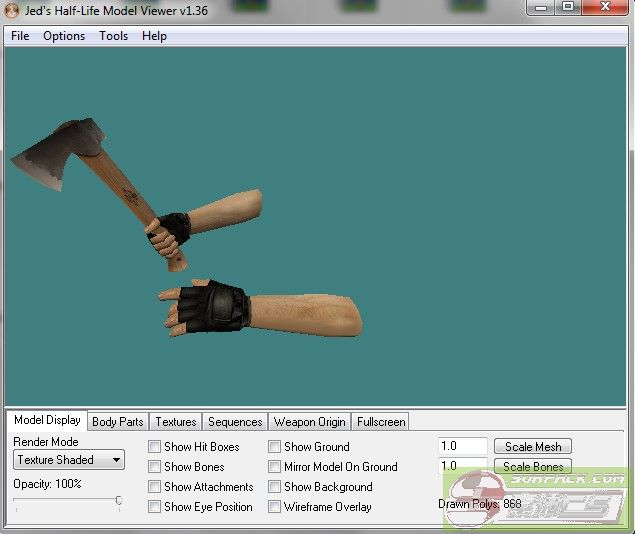Image resolution: width=635 pixels, height=534 pixels.
Task: Turn on Wireframe Overlay
Action: pyautogui.click(x=275, y=507)
